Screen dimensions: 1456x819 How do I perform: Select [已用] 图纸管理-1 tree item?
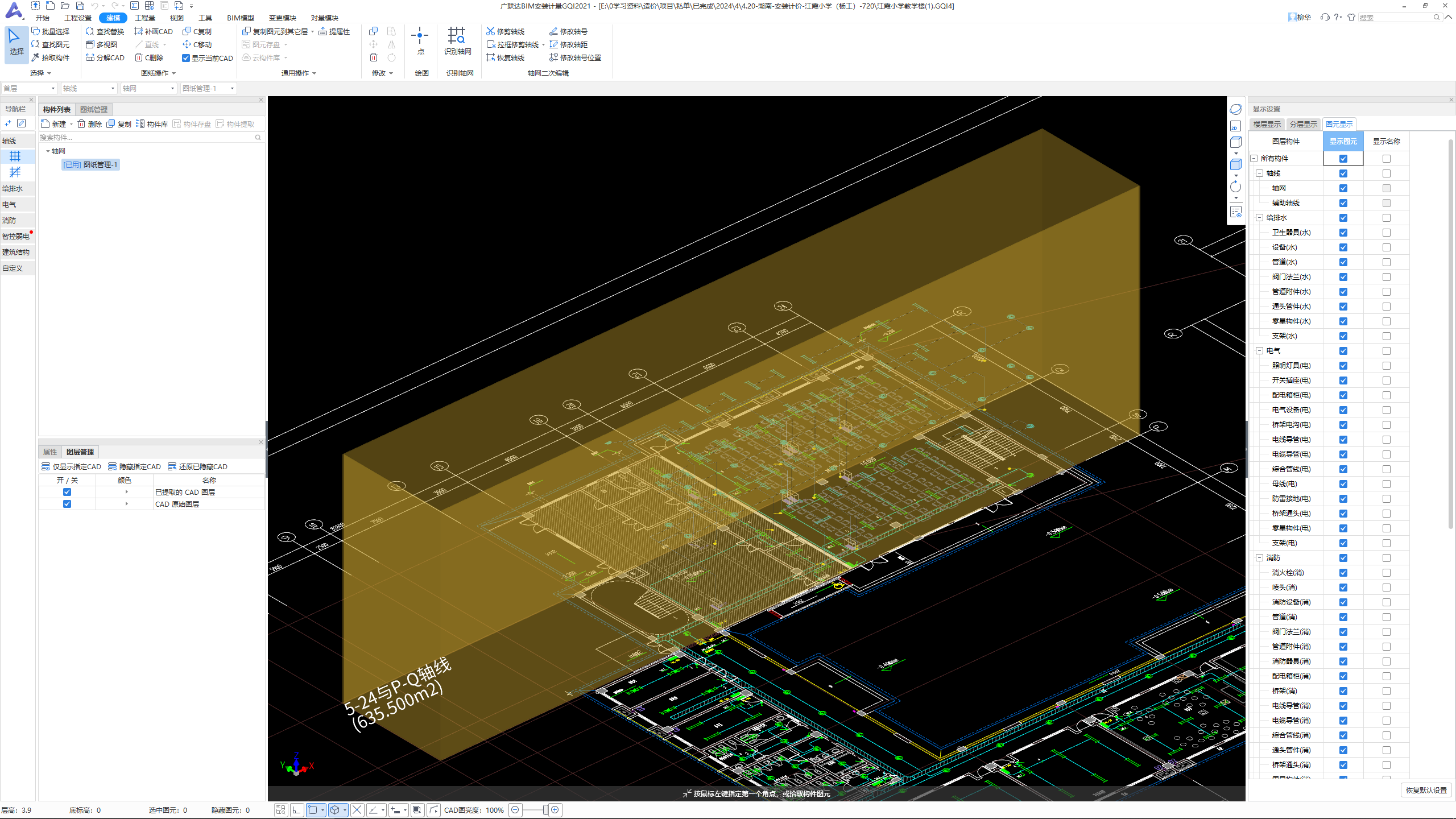(x=90, y=165)
